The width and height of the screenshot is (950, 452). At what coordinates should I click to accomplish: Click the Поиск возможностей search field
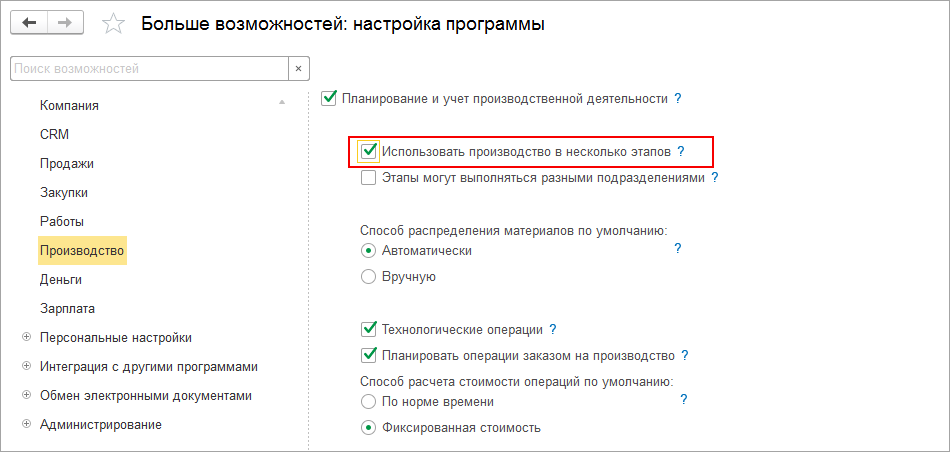coord(148,69)
